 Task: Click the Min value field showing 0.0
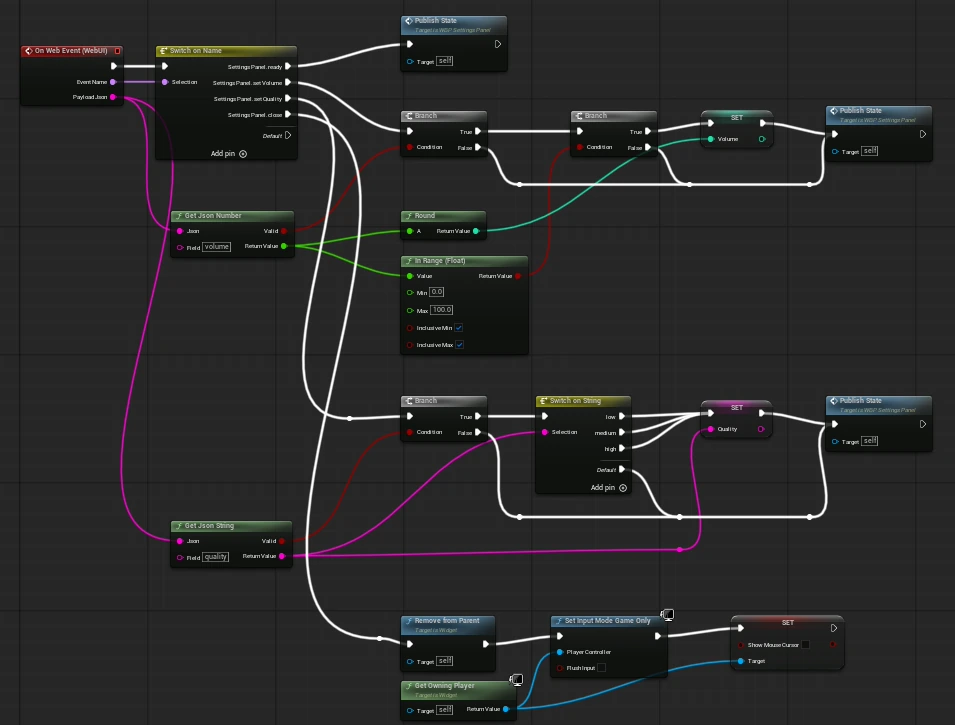(x=437, y=292)
